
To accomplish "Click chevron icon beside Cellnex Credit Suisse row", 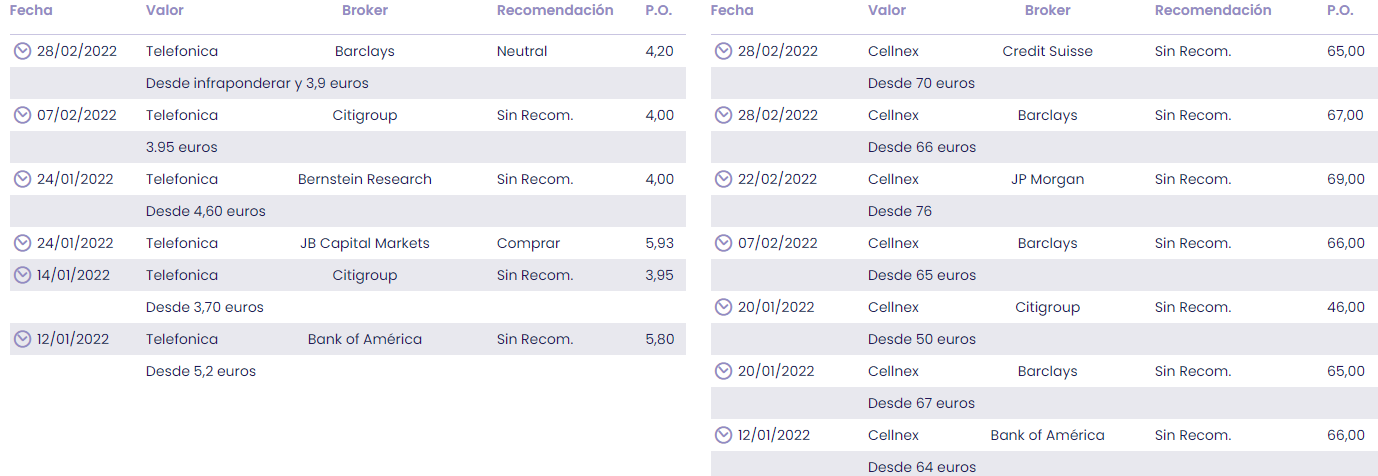I will 724,51.
